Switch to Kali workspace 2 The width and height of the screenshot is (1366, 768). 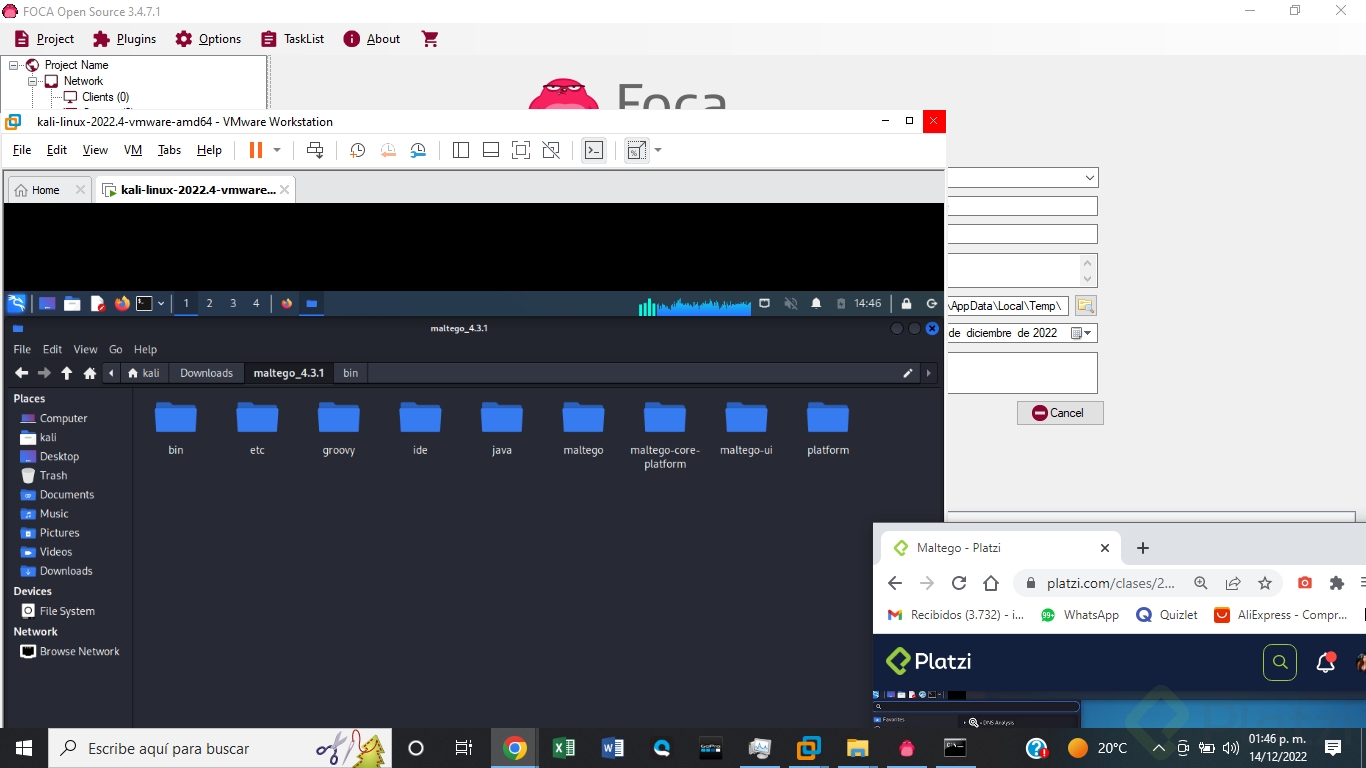point(209,303)
